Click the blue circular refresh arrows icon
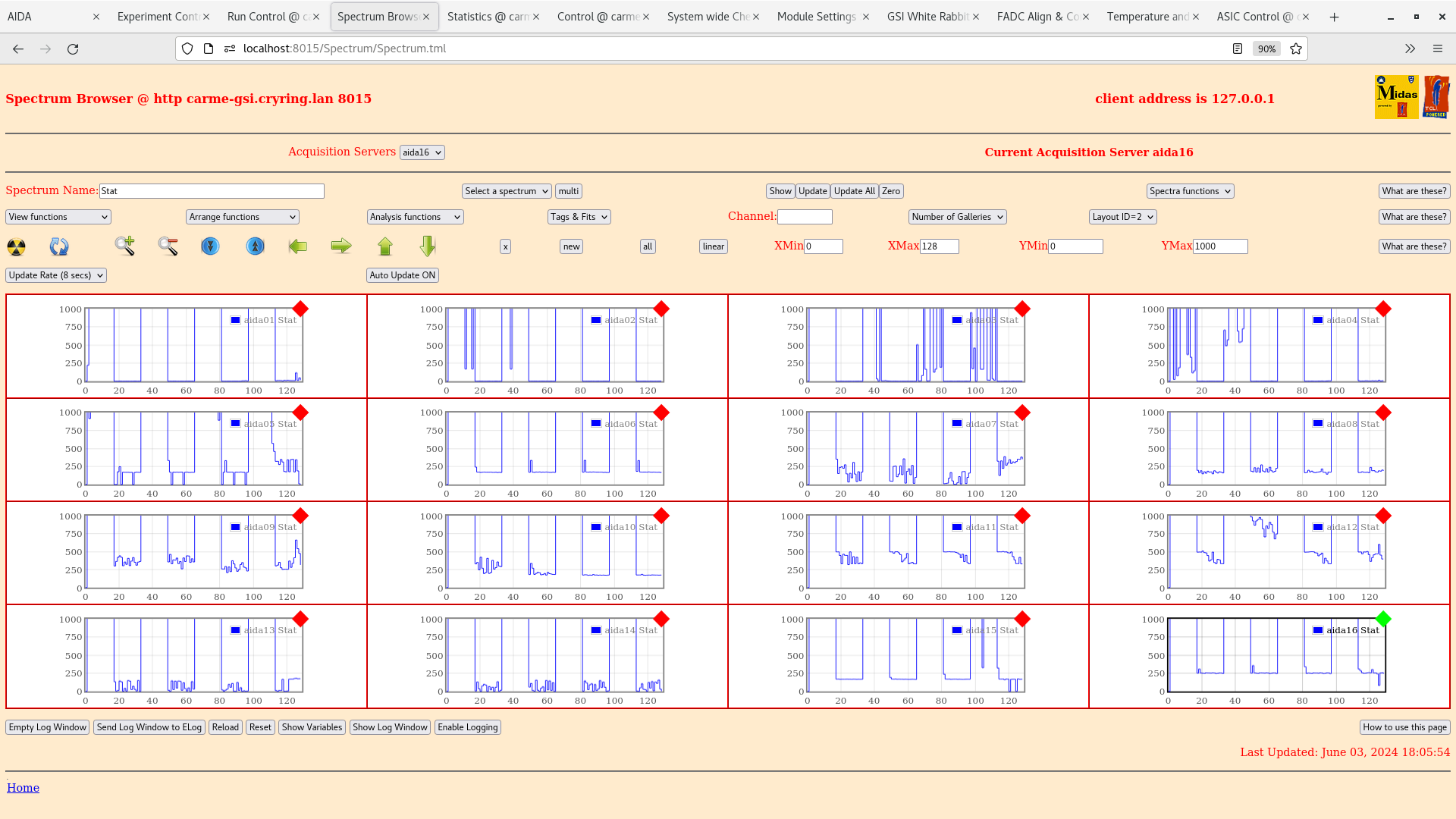The height and width of the screenshot is (819, 1456). pyautogui.click(x=59, y=246)
